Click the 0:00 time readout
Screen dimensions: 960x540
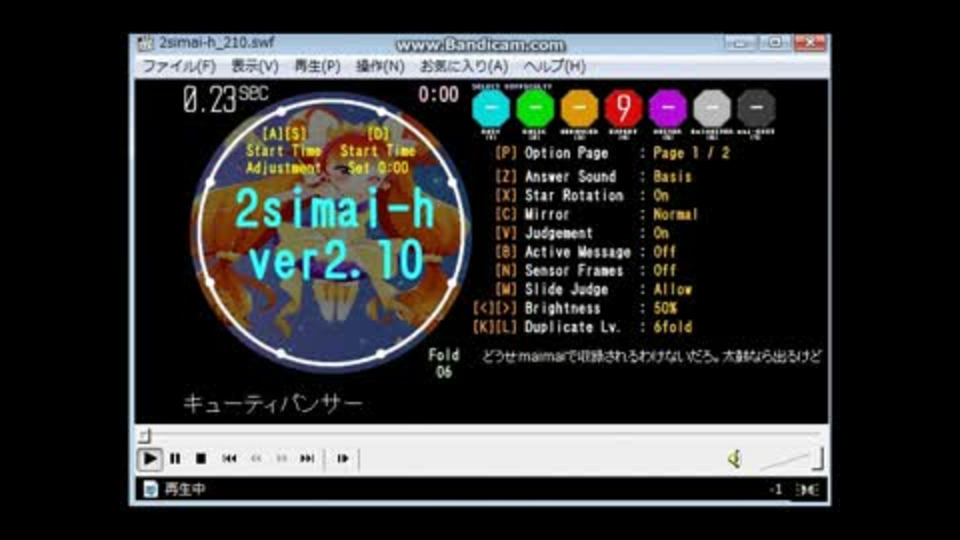(438, 95)
